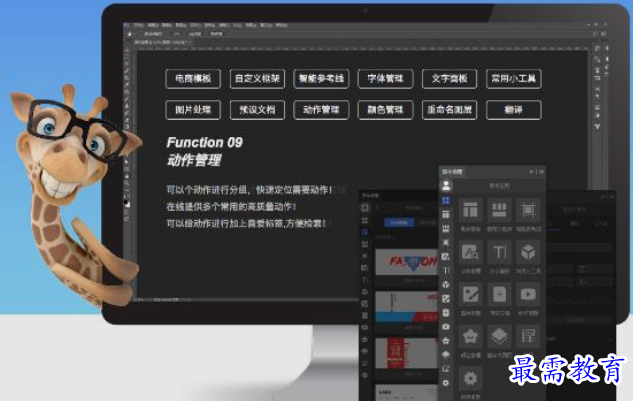Open the text panel T tile
The height and width of the screenshot is (401, 633).
click(499, 252)
